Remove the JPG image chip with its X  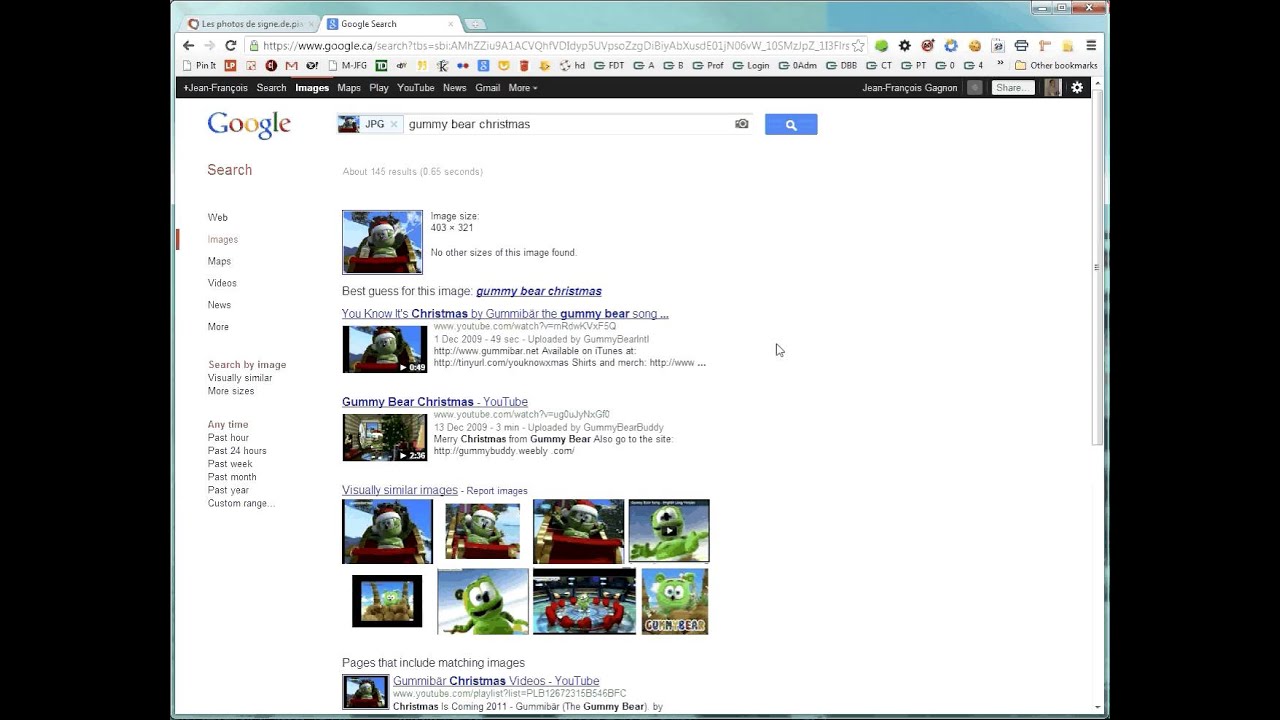click(394, 124)
